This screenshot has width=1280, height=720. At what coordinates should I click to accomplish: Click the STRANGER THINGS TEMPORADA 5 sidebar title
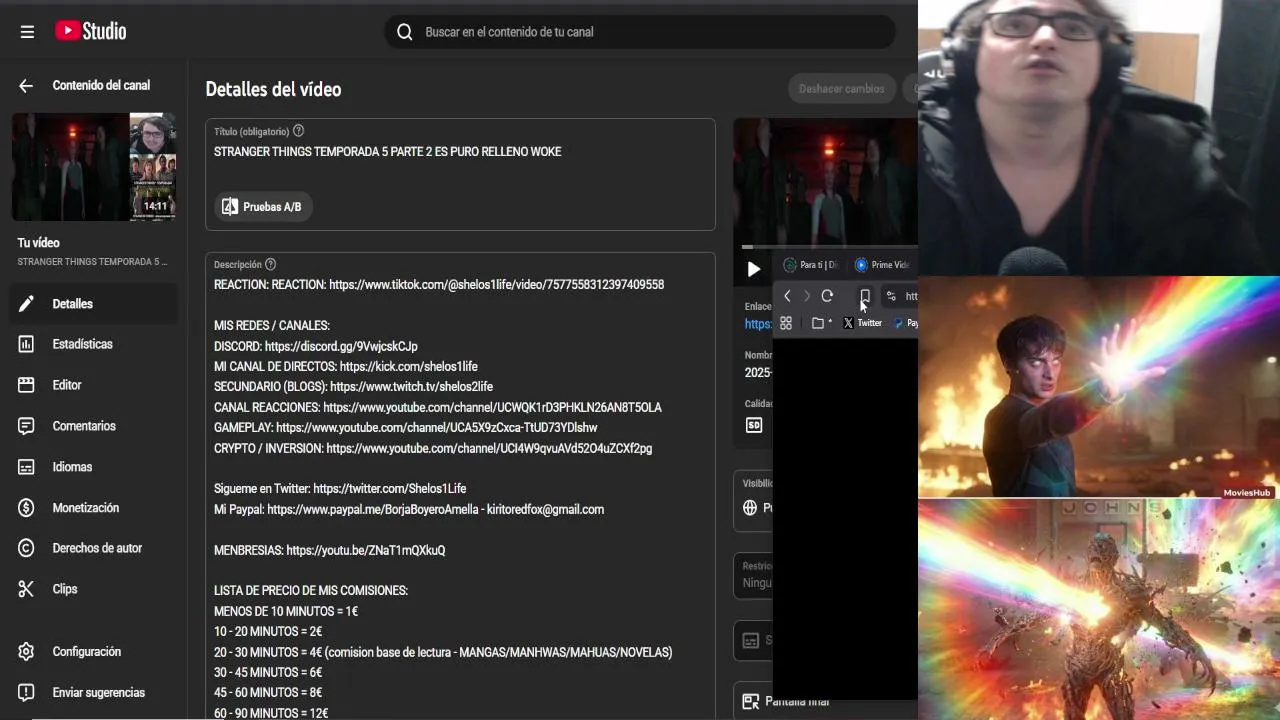point(92,262)
